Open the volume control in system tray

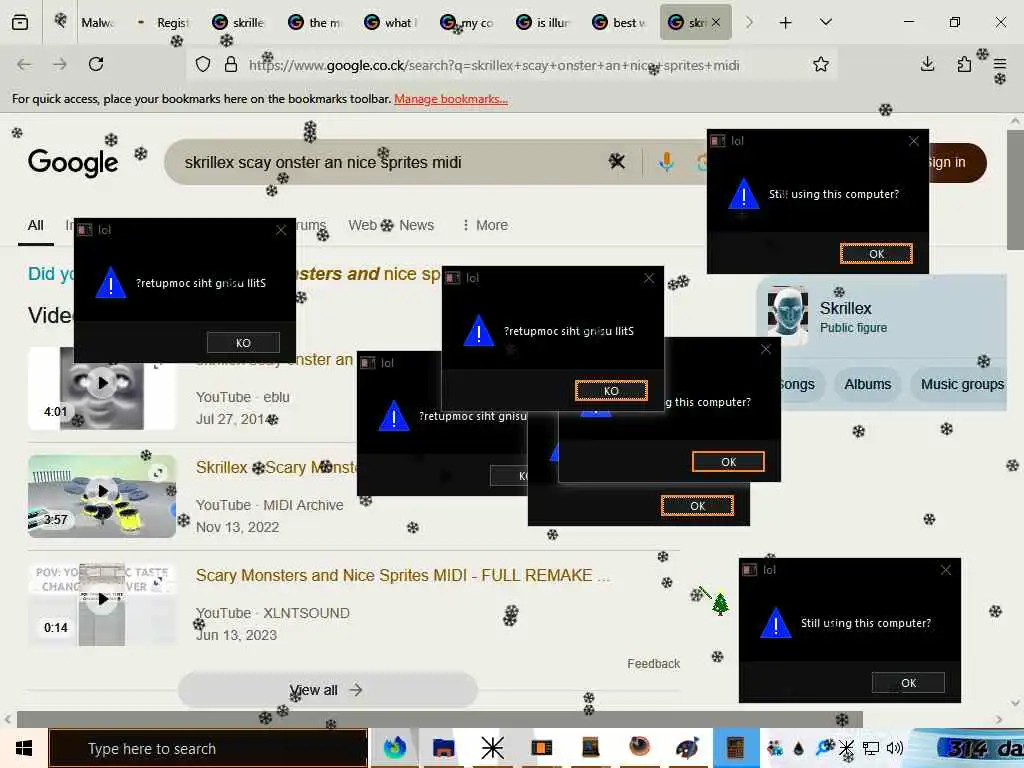tap(895, 748)
